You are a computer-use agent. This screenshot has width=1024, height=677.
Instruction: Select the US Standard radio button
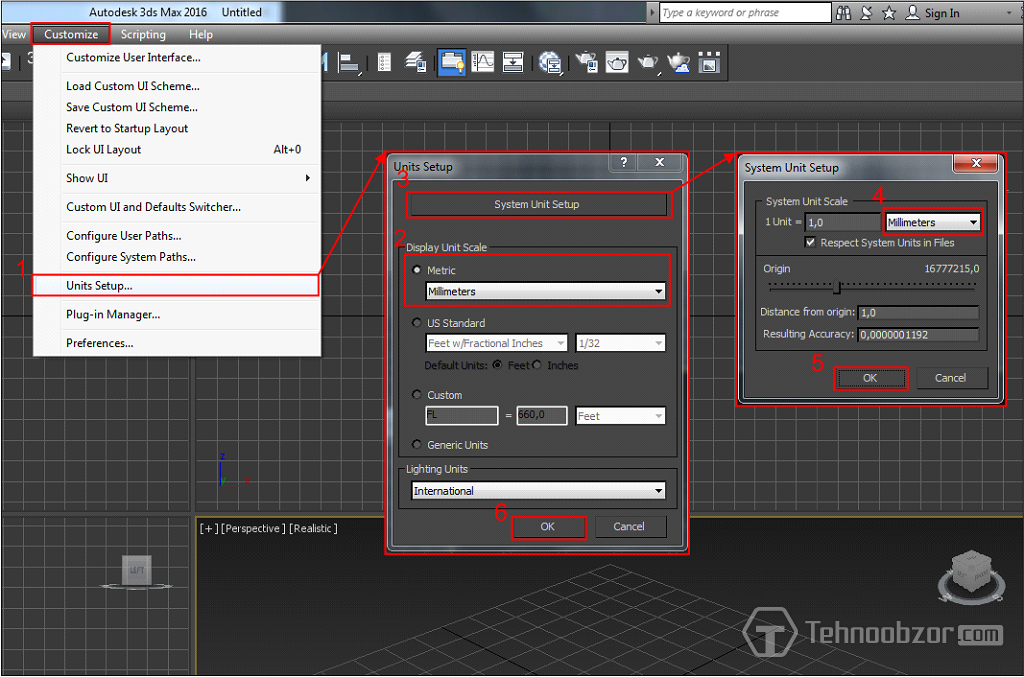pyautogui.click(x=417, y=323)
